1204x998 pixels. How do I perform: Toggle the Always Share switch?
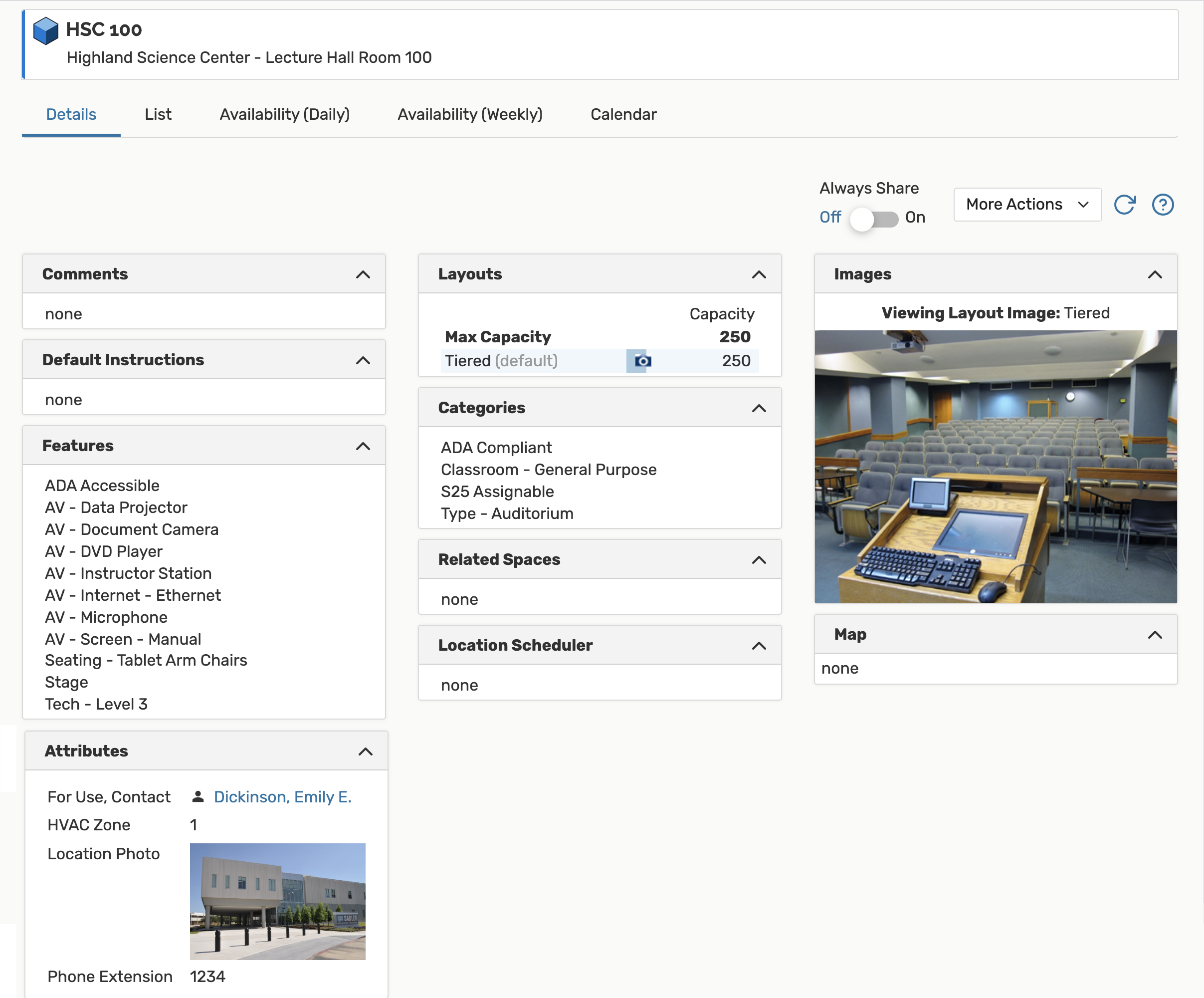click(874, 219)
